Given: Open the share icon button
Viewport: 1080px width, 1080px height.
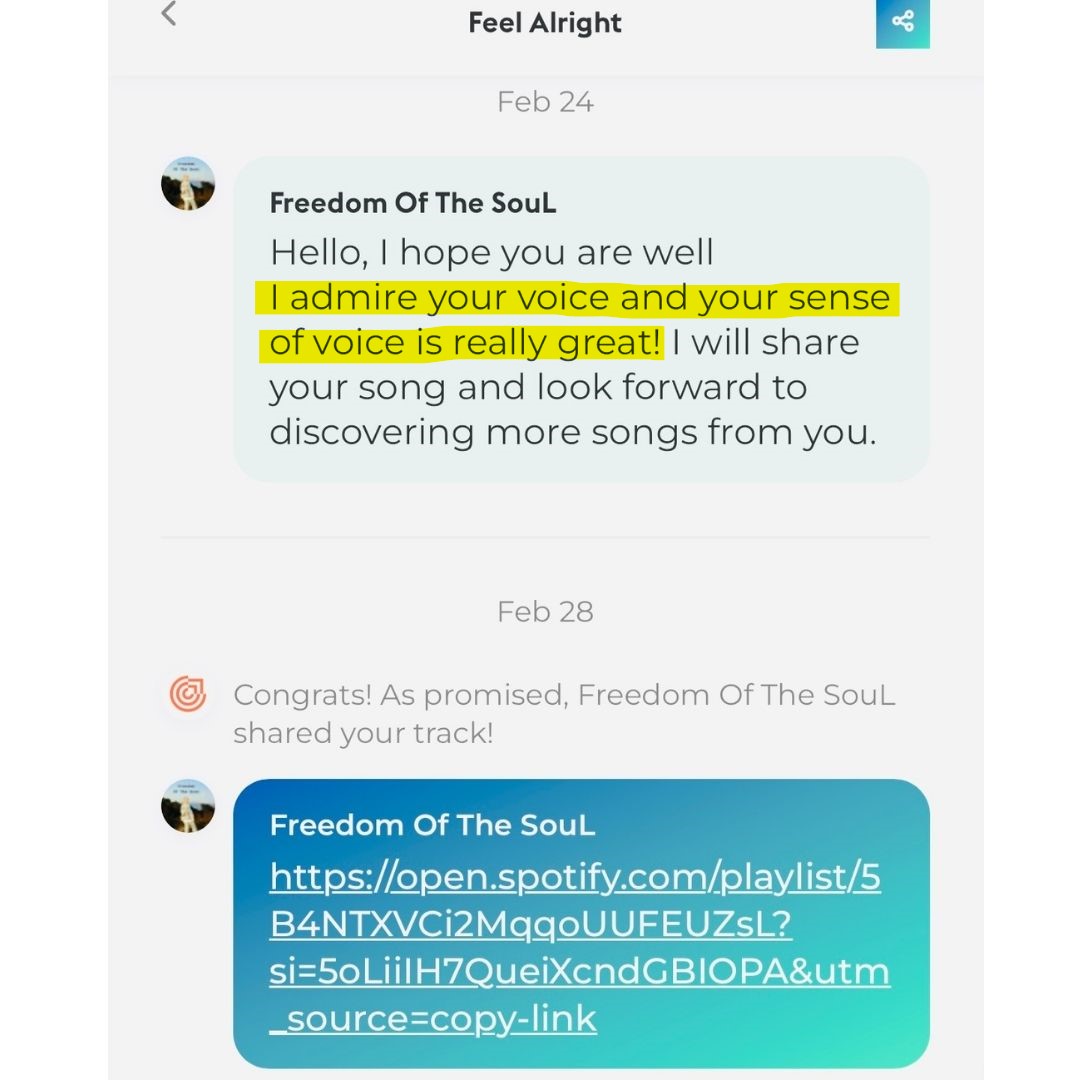Looking at the screenshot, I should click(902, 23).
